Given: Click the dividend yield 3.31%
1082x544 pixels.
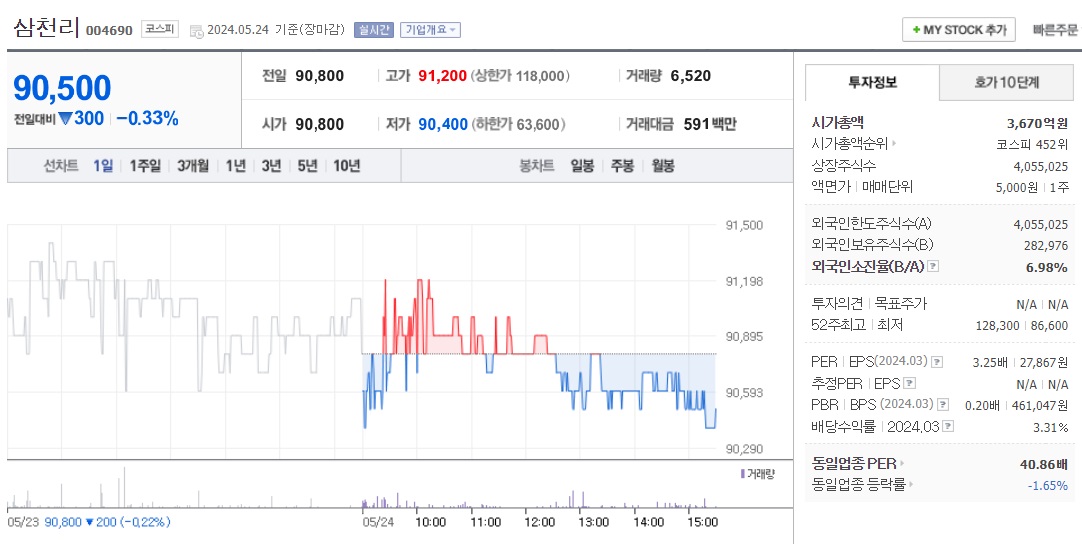Looking at the screenshot, I should [x=1051, y=427].
